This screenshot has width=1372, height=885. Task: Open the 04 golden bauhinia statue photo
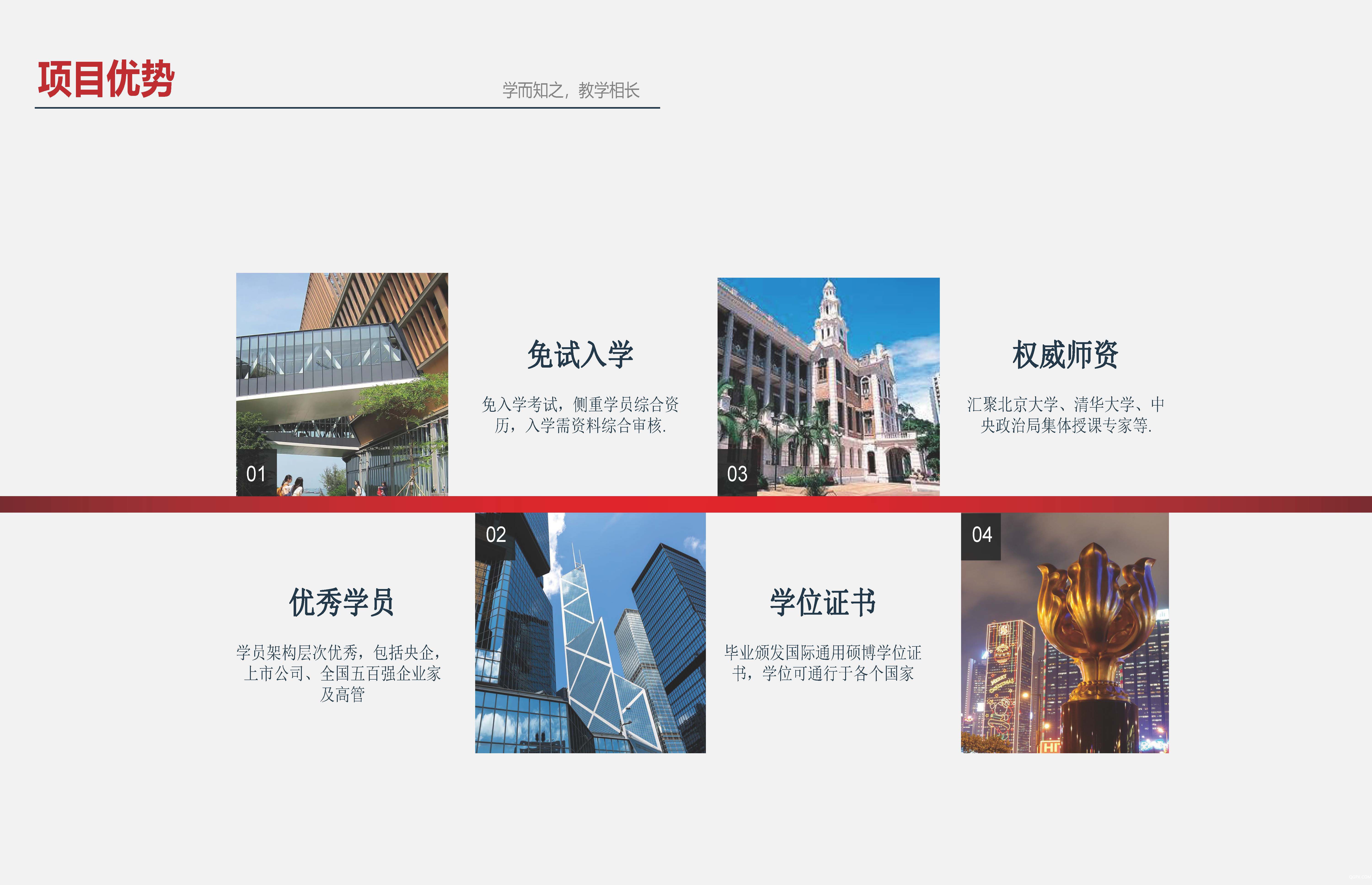[x=1065, y=633]
